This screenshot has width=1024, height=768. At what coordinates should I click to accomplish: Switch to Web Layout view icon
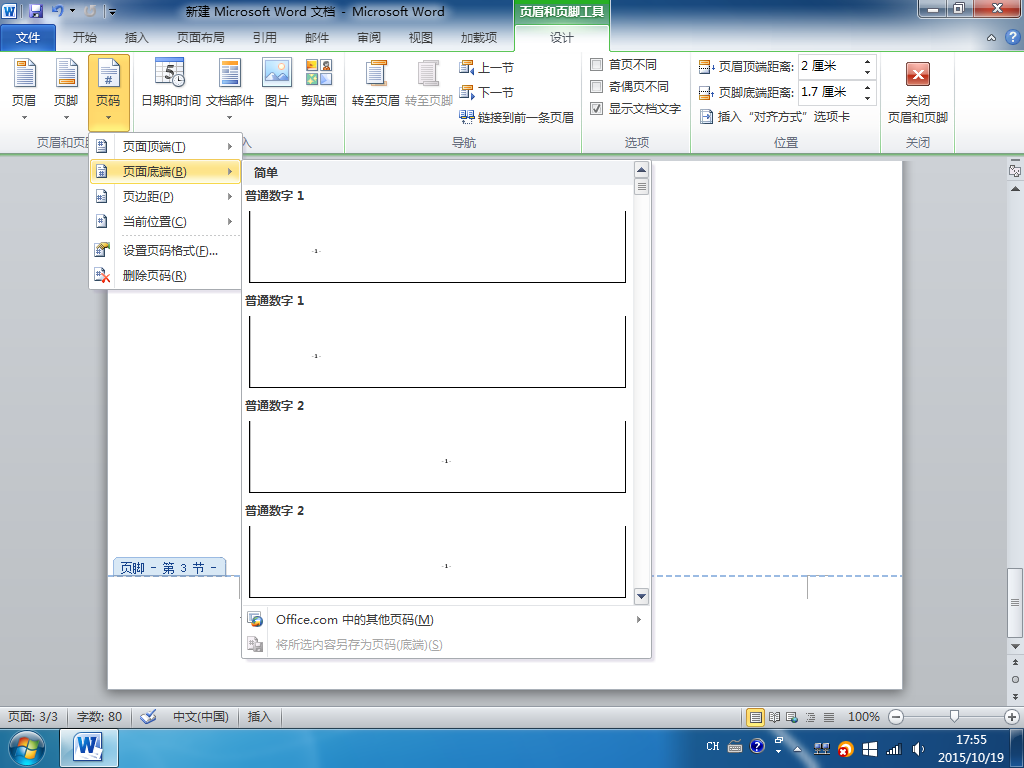click(x=792, y=717)
